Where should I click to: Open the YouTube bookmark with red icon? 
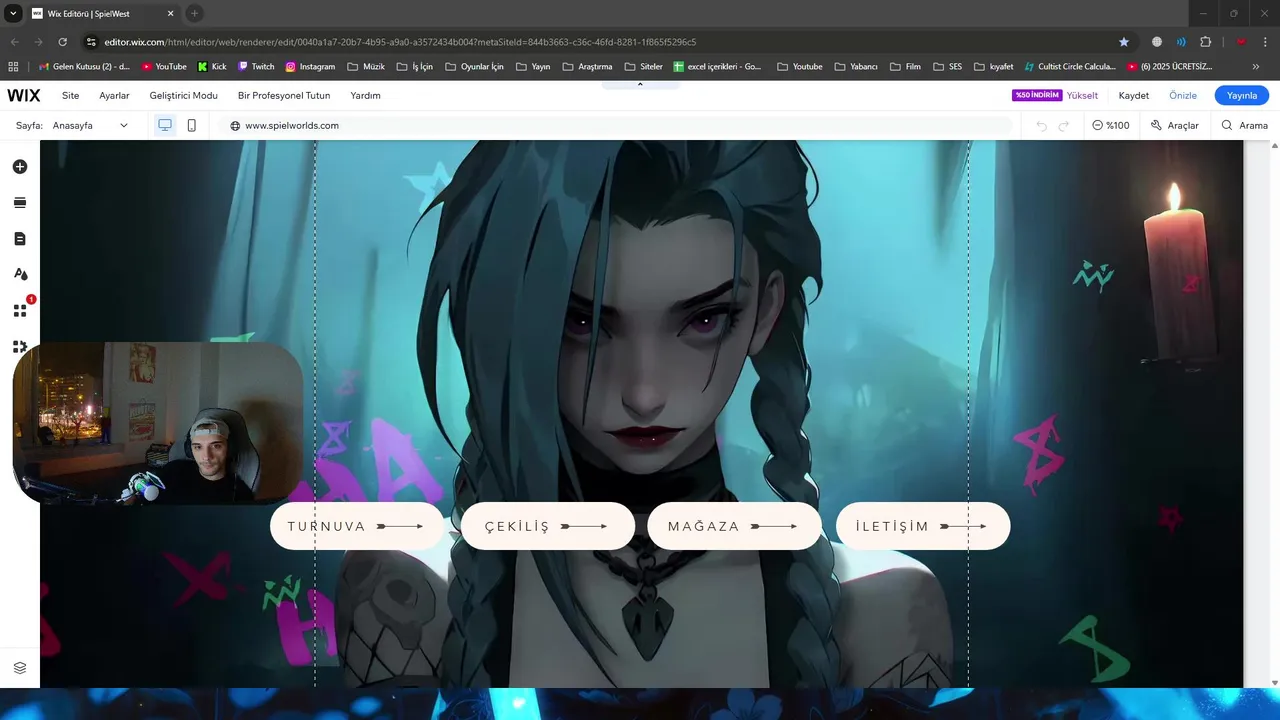coord(164,67)
